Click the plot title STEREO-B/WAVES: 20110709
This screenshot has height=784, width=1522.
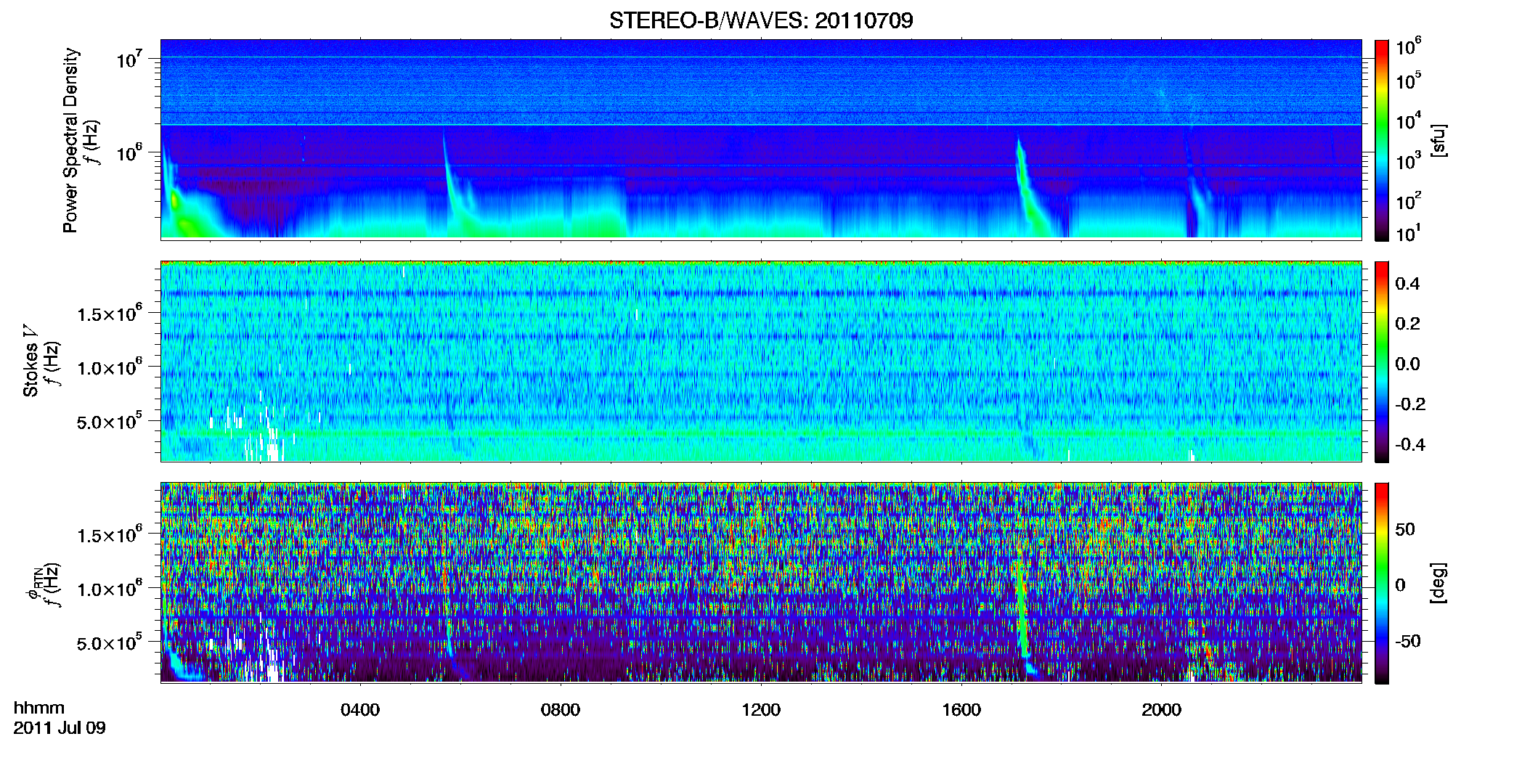(761, 20)
